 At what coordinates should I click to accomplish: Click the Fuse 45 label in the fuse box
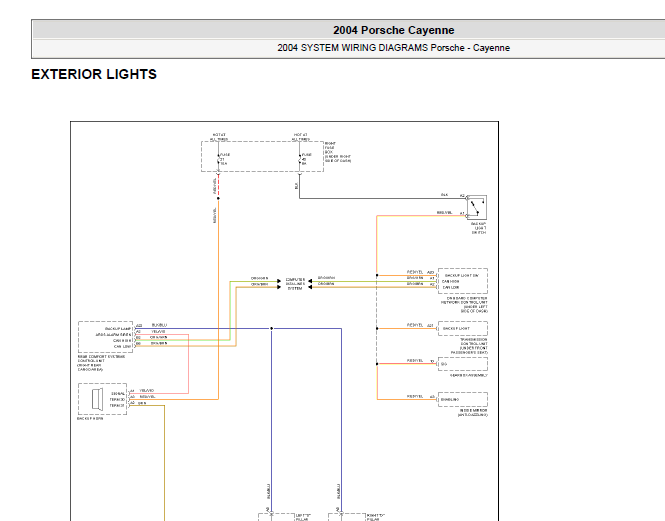306,159
